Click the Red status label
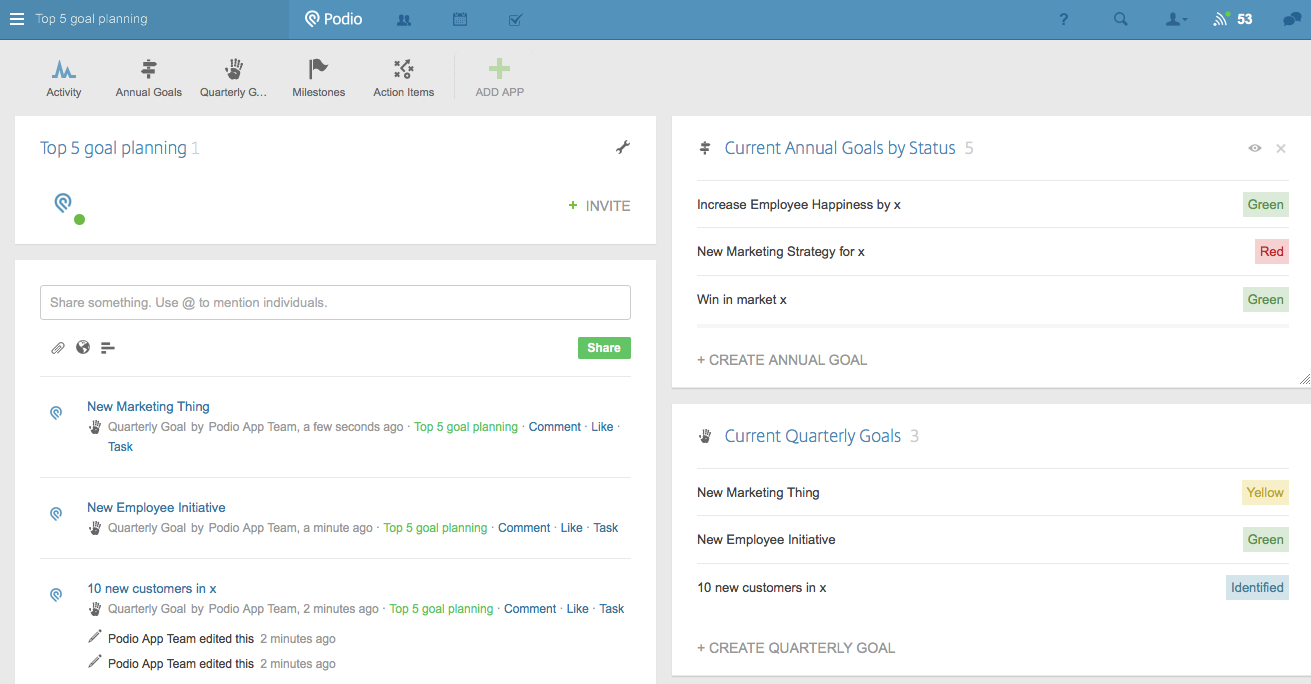The width and height of the screenshot is (1311, 684). [1271, 252]
